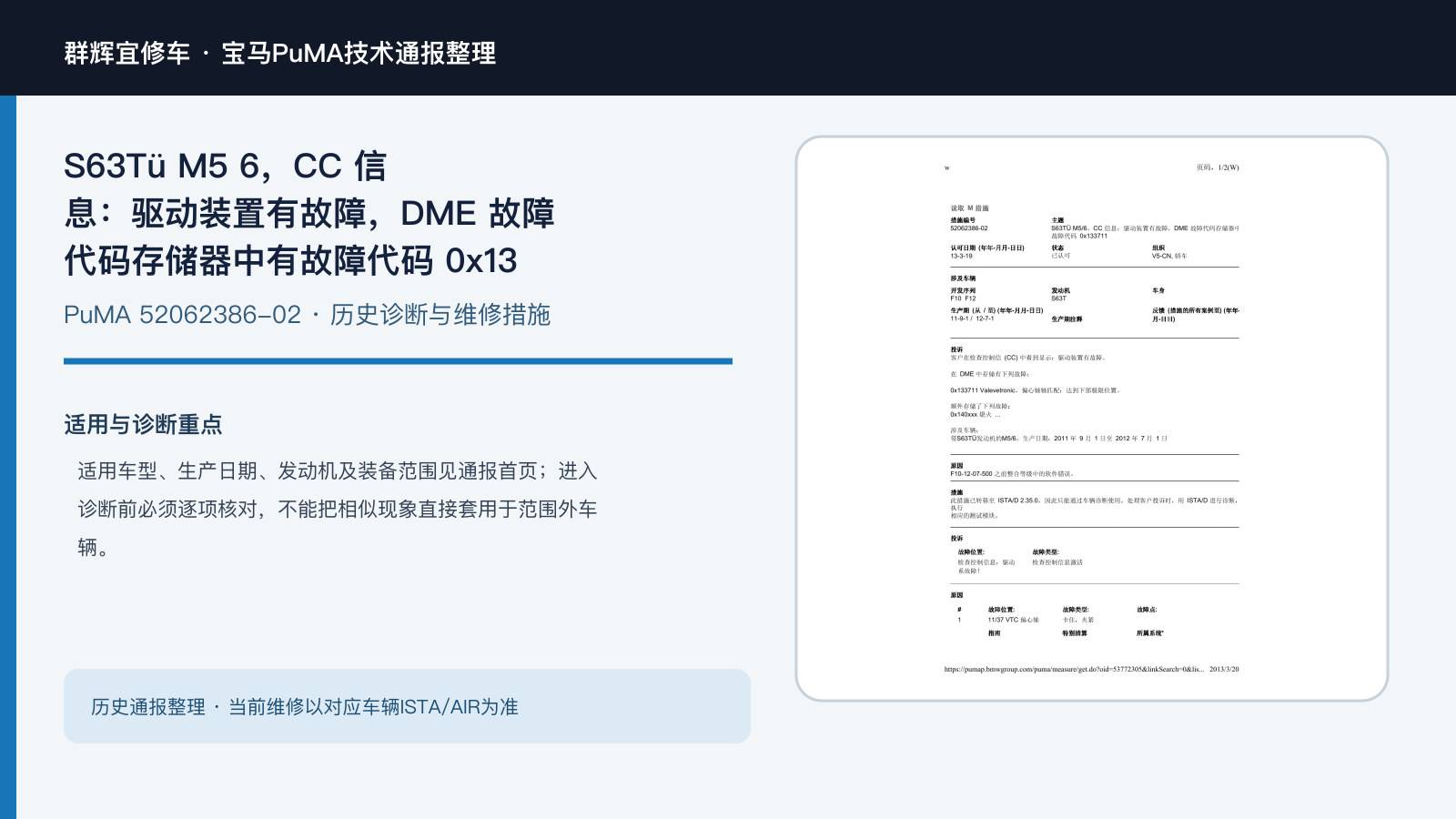The image size is (1456, 819).
Task: Click the pumap.bmwgroup.com URL at document bottom
Action: click(x=1074, y=669)
